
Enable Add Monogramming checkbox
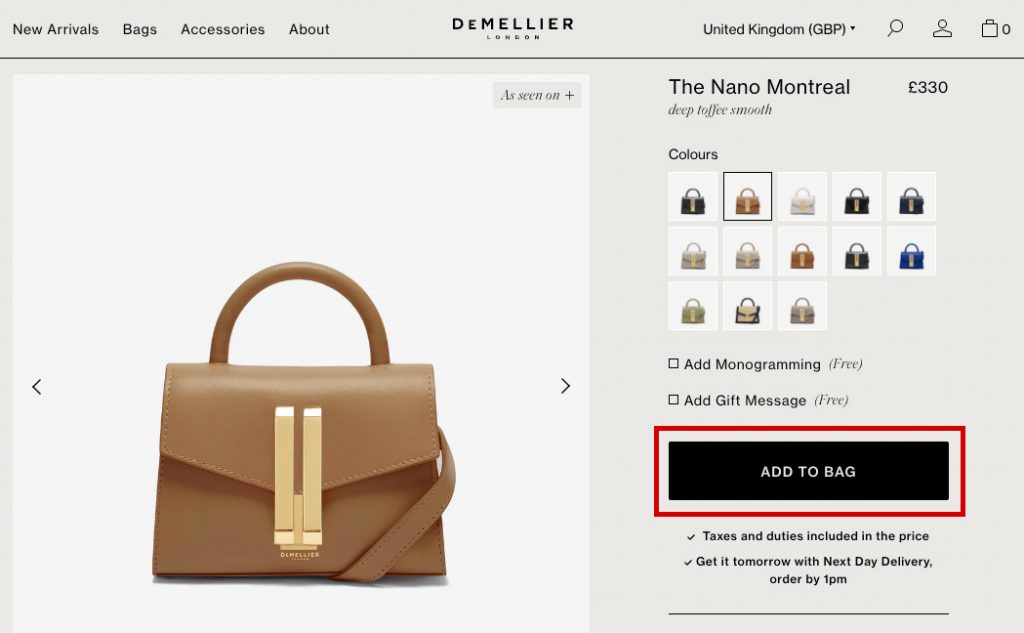coord(673,363)
